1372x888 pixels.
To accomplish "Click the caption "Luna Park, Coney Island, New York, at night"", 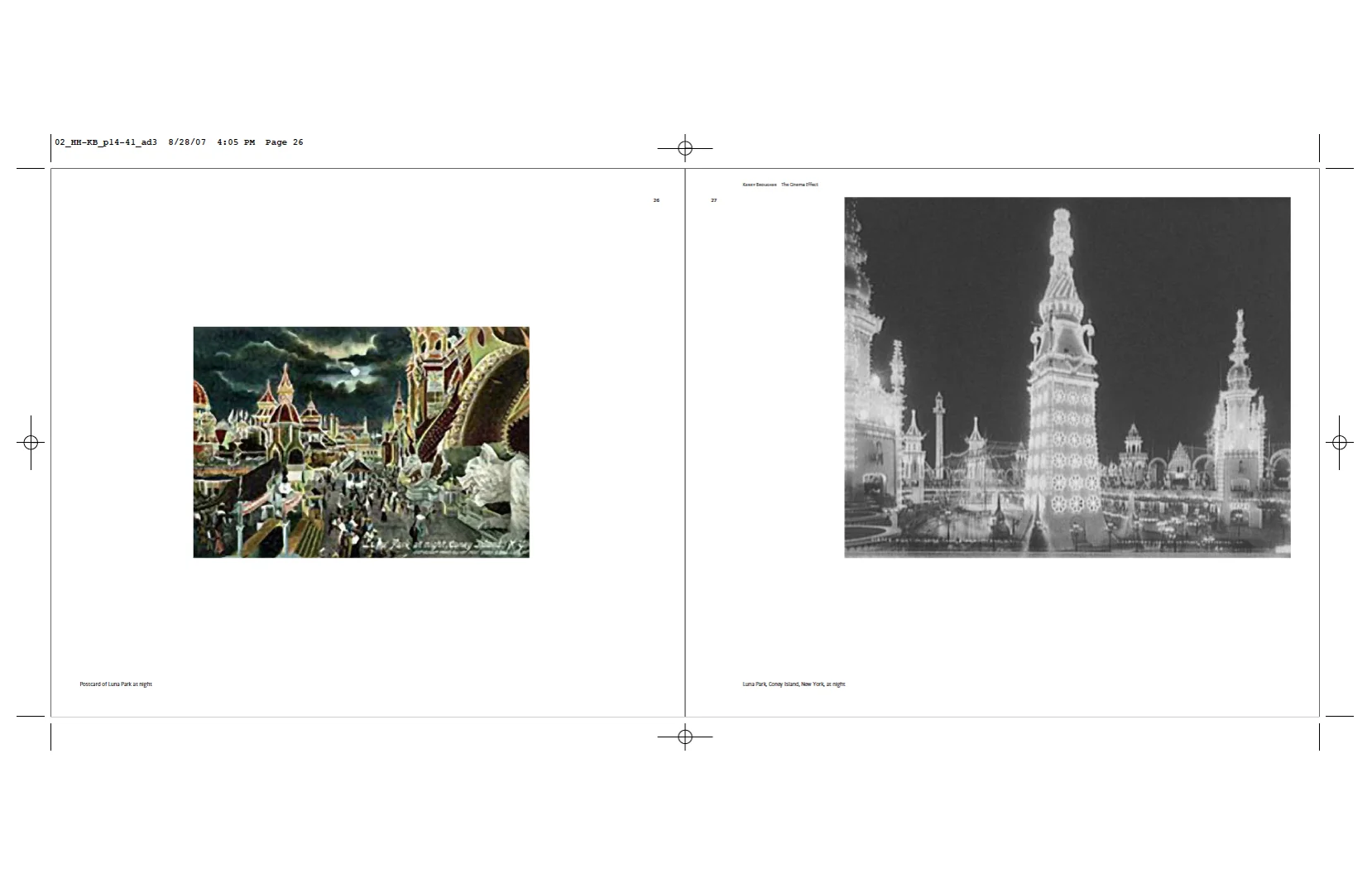I will (794, 684).
